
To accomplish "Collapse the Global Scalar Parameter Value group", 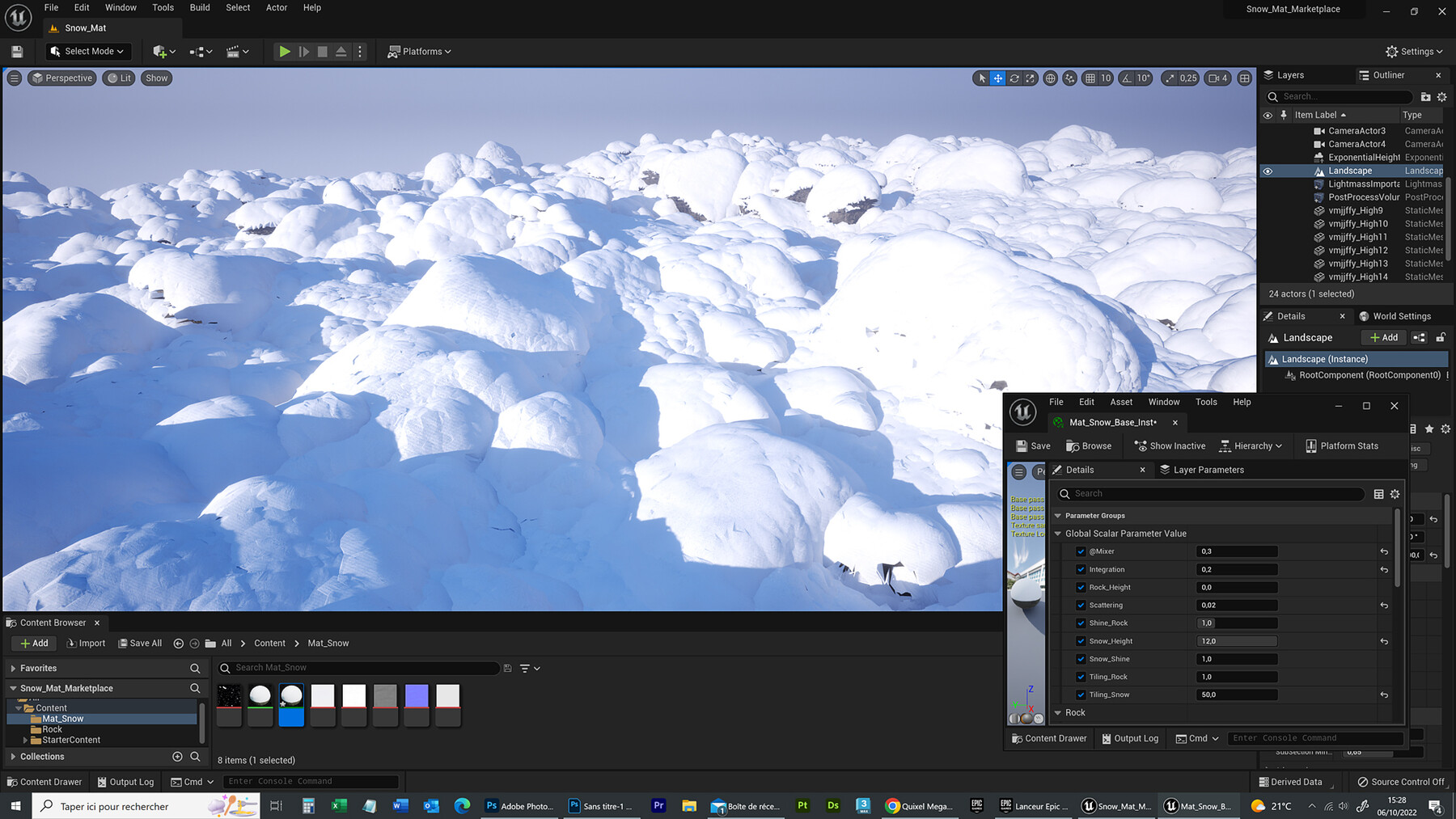I will coord(1058,533).
